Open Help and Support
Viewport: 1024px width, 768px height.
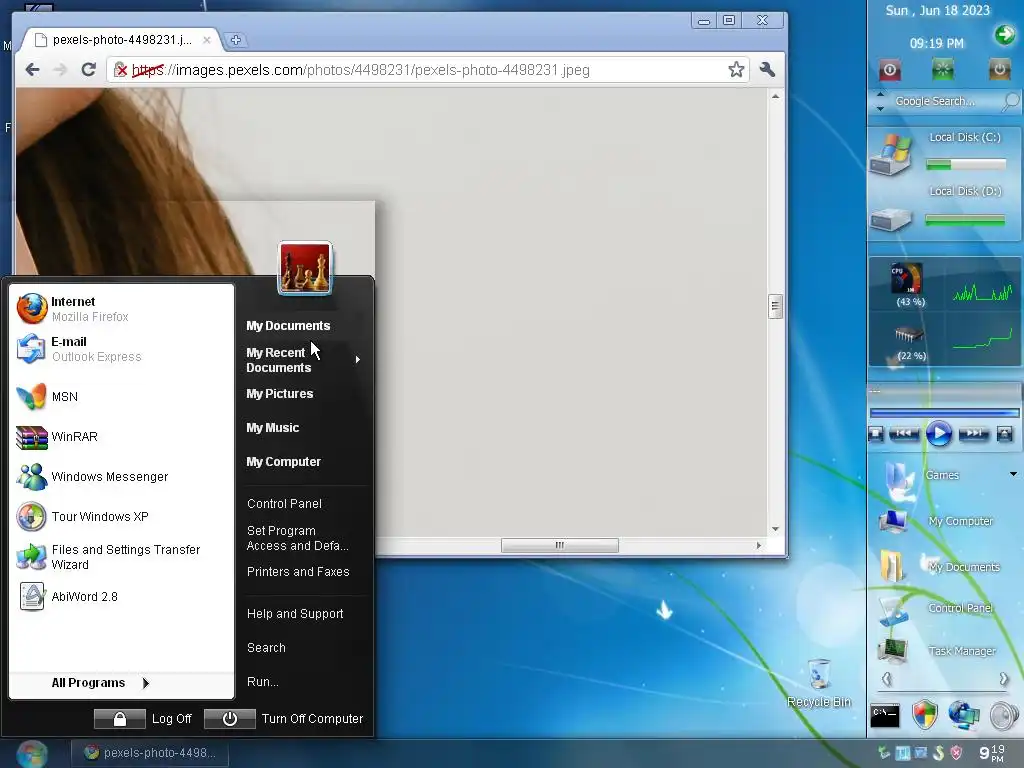tap(295, 614)
